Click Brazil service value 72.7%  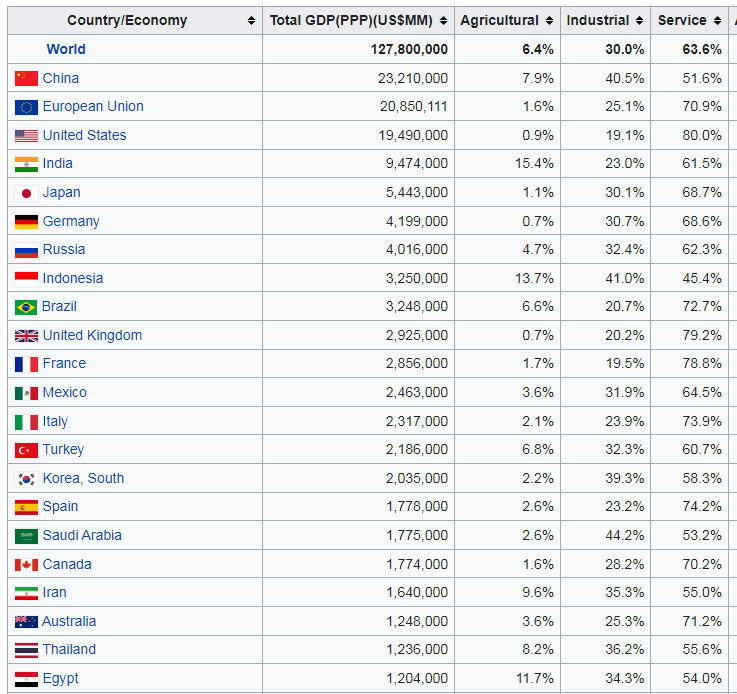[x=702, y=307]
